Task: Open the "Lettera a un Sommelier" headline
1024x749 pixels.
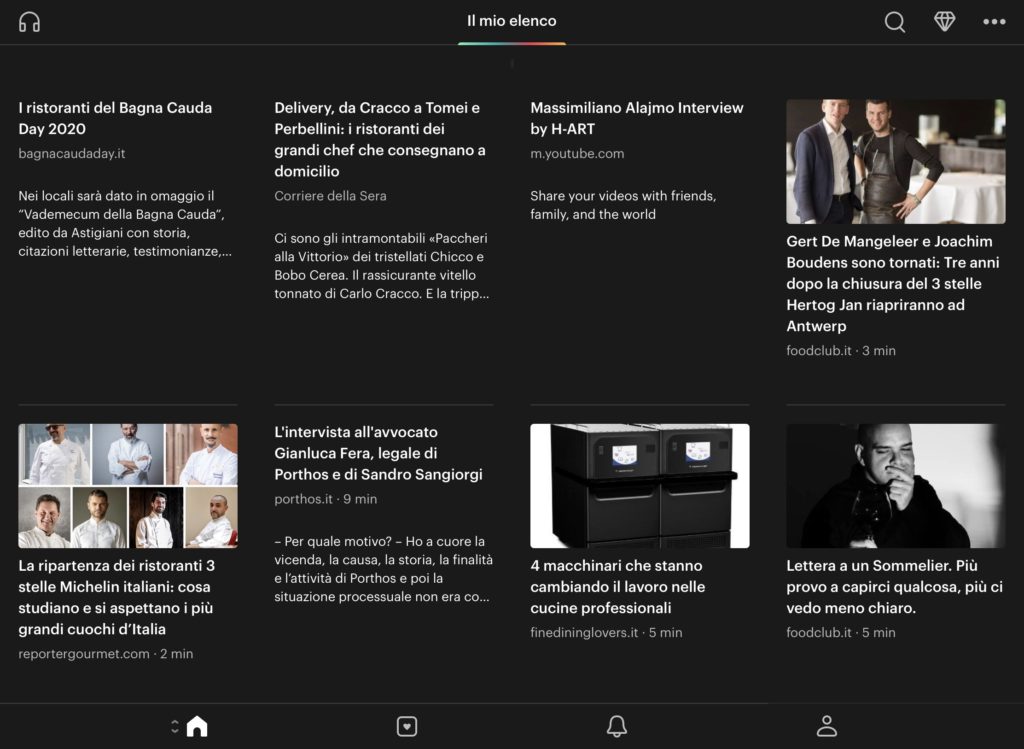Action: click(894, 587)
